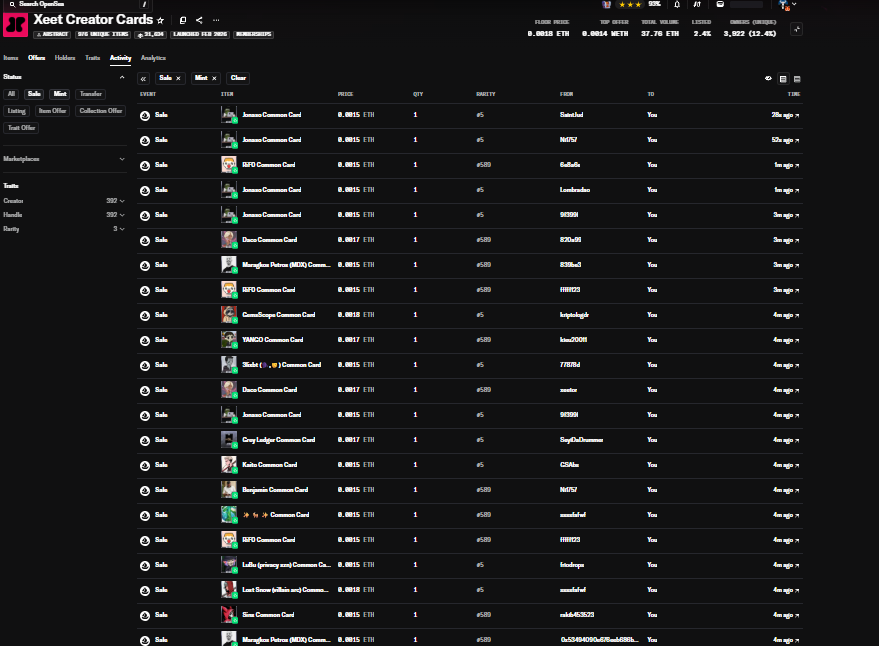Select the Activity tab

click(121, 58)
